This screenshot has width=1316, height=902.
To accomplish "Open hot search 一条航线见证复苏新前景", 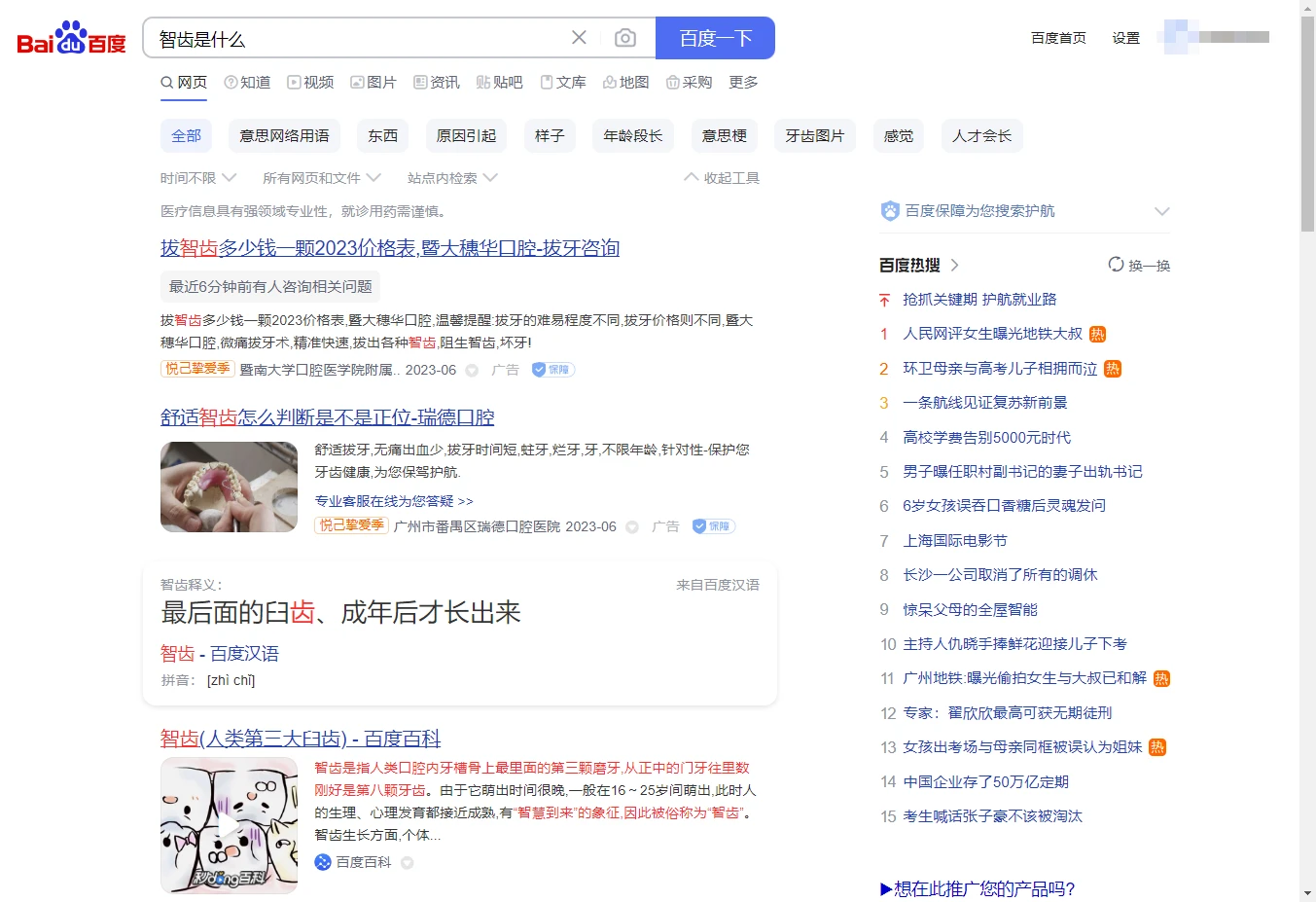I will click(x=985, y=403).
